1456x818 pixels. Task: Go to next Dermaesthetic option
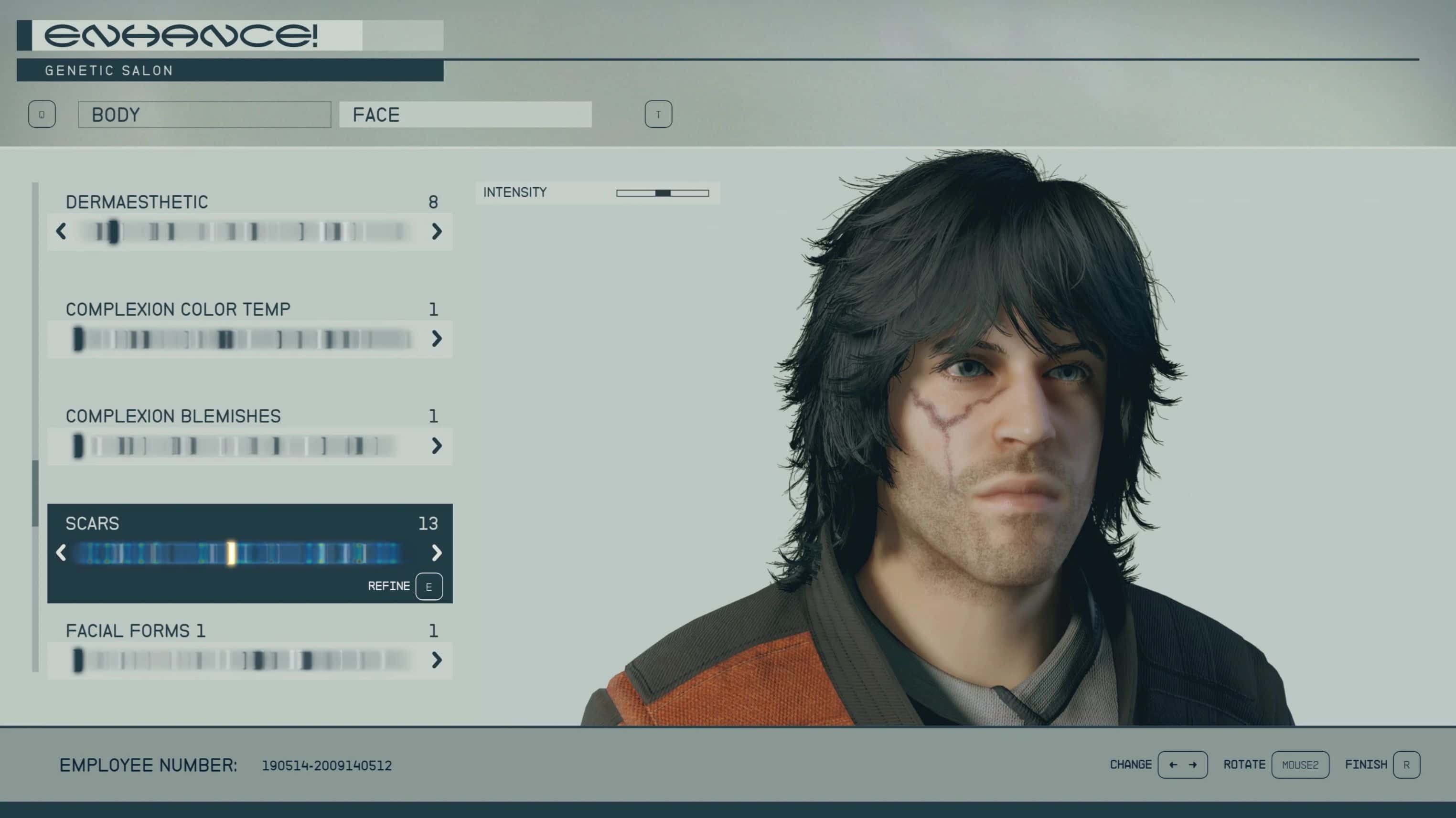point(436,232)
